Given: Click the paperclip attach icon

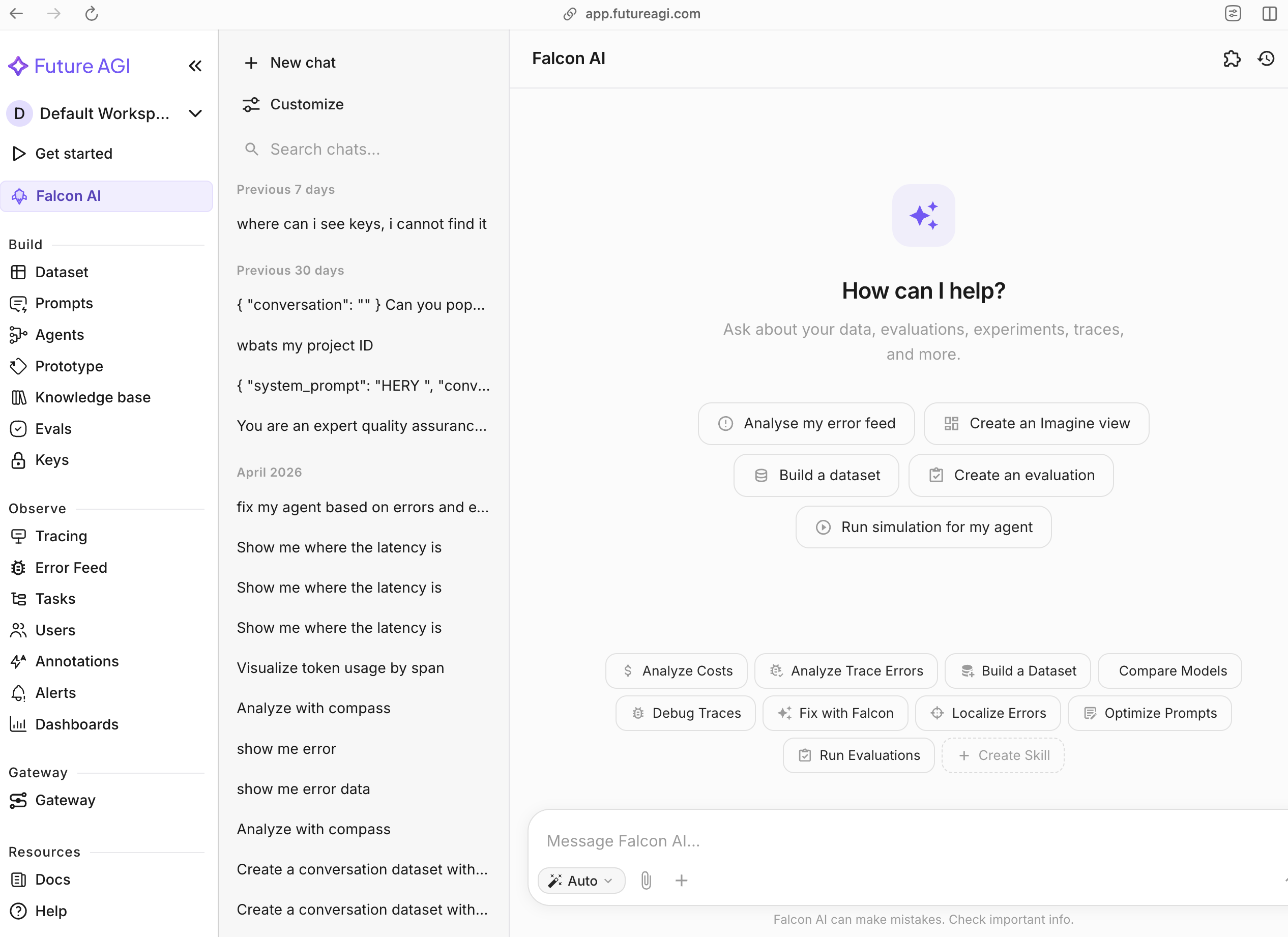Looking at the screenshot, I should click(x=646, y=880).
